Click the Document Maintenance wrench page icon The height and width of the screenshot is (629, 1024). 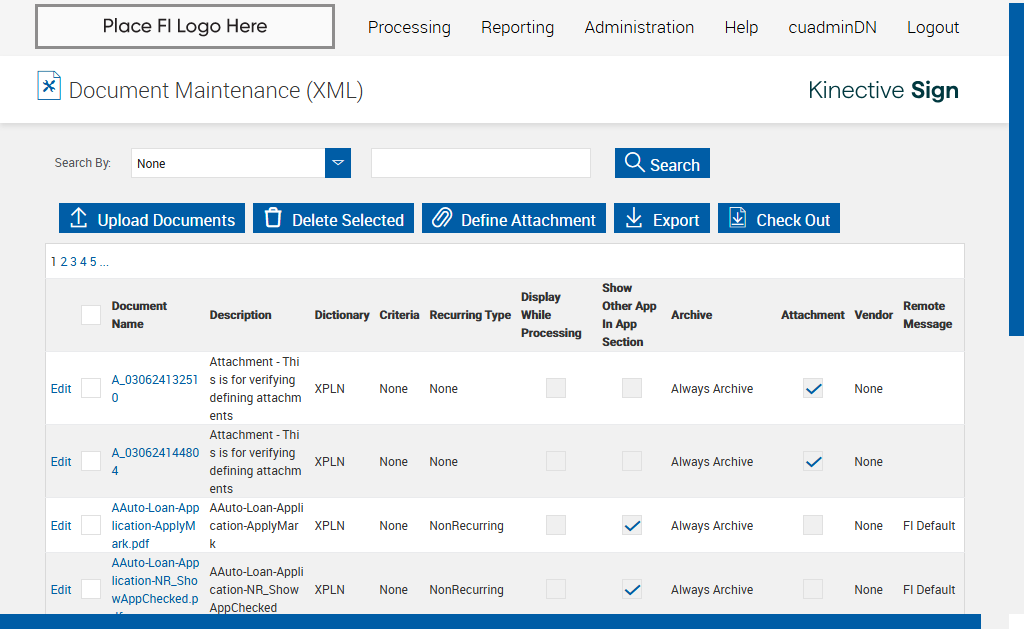point(49,86)
